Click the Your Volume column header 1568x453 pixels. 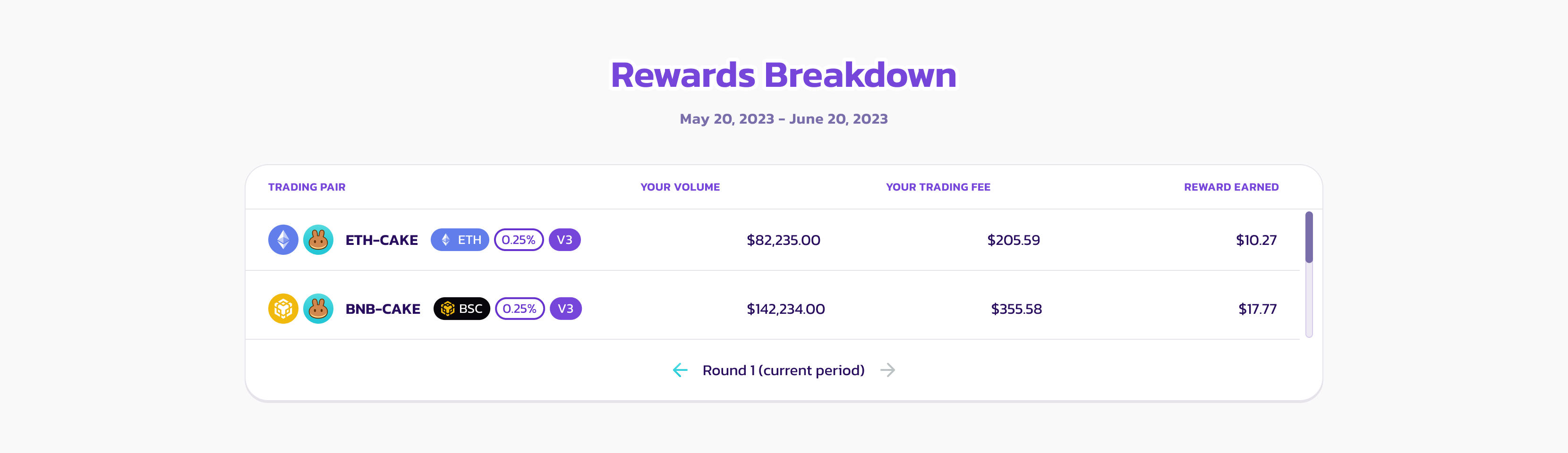point(680,187)
